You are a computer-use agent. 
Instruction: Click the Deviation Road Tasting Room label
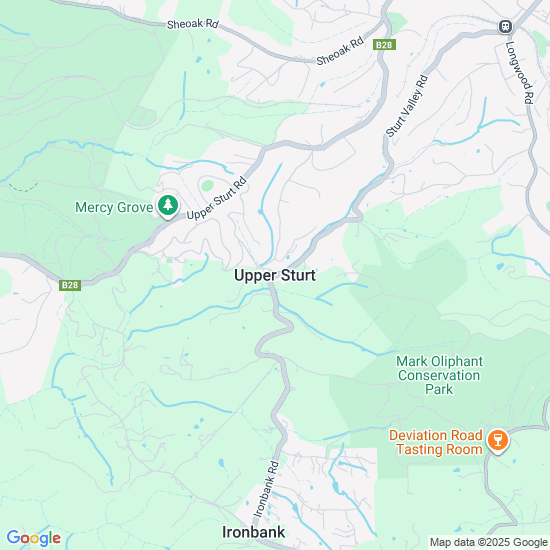click(x=436, y=442)
